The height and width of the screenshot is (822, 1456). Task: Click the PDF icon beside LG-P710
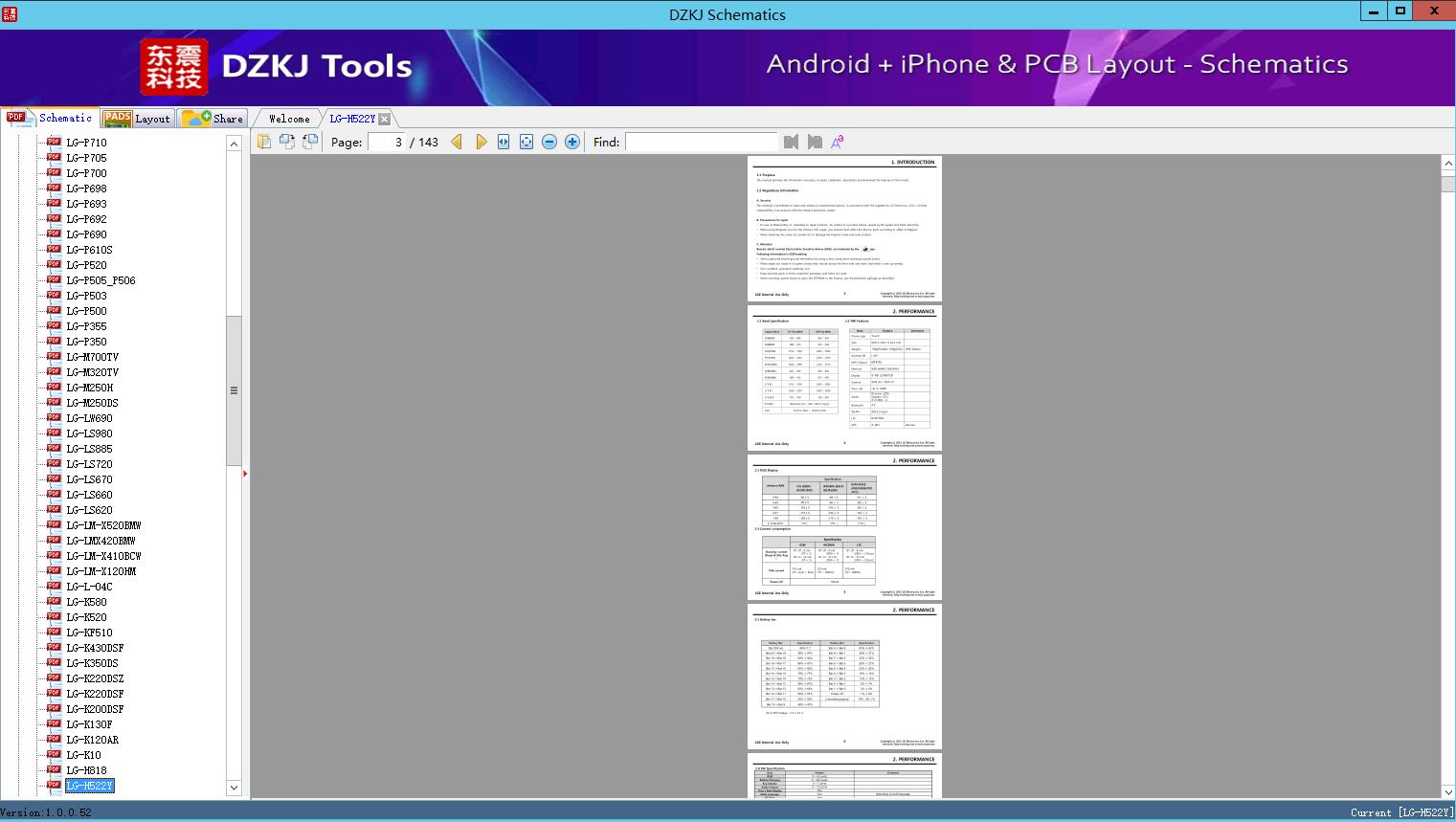pyautogui.click(x=54, y=143)
